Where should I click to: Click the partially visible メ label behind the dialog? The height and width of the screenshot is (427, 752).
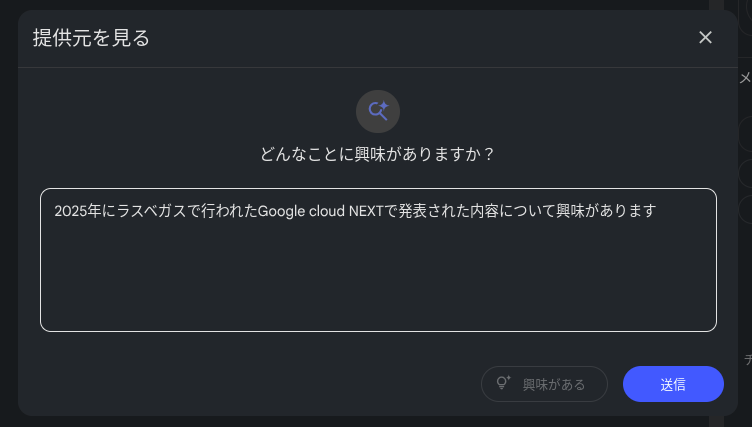click(745, 78)
